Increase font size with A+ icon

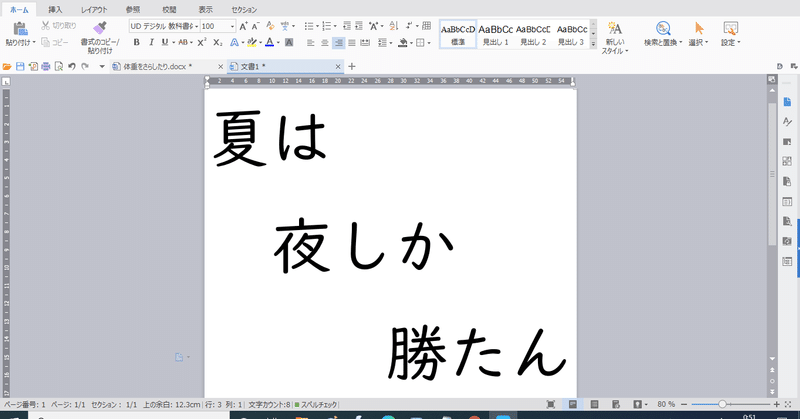[x=243, y=26]
